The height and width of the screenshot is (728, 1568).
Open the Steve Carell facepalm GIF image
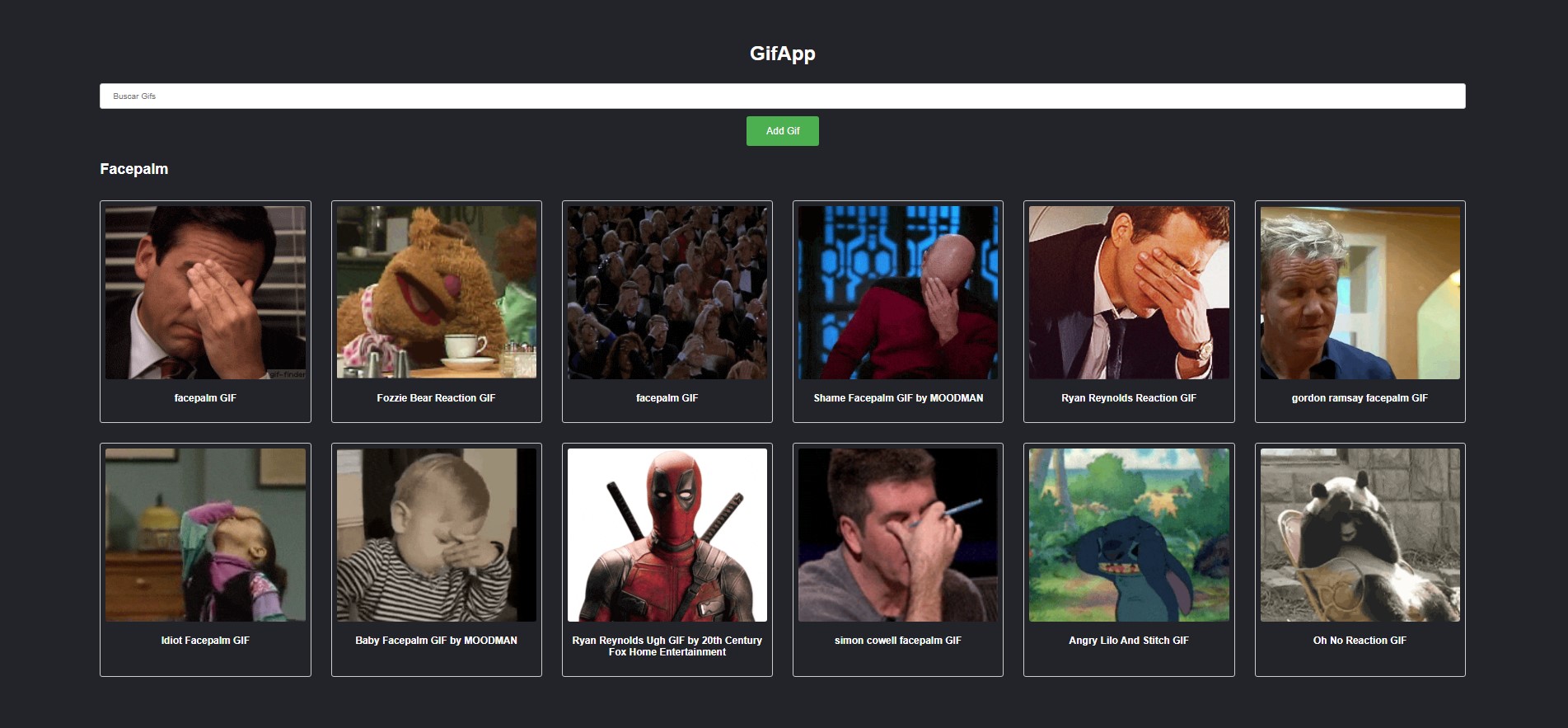tap(205, 293)
